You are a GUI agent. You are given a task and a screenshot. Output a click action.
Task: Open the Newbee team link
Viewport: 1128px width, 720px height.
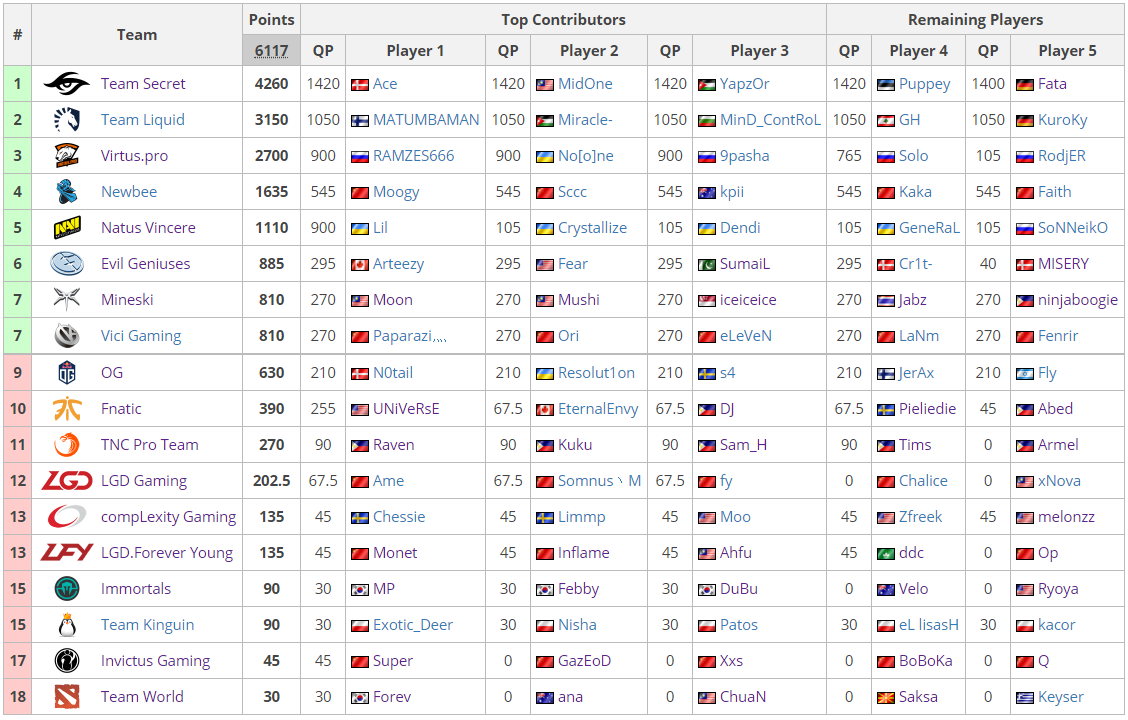click(129, 192)
